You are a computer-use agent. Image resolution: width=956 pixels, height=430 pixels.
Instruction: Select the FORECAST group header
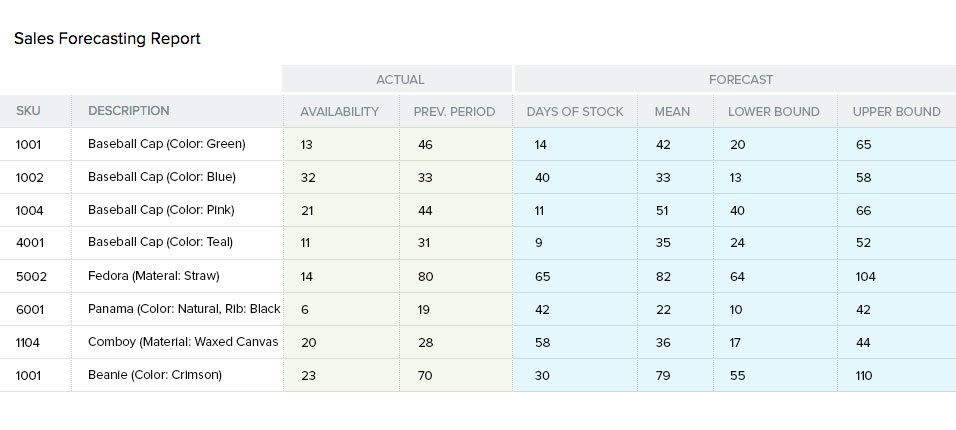point(740,79)
